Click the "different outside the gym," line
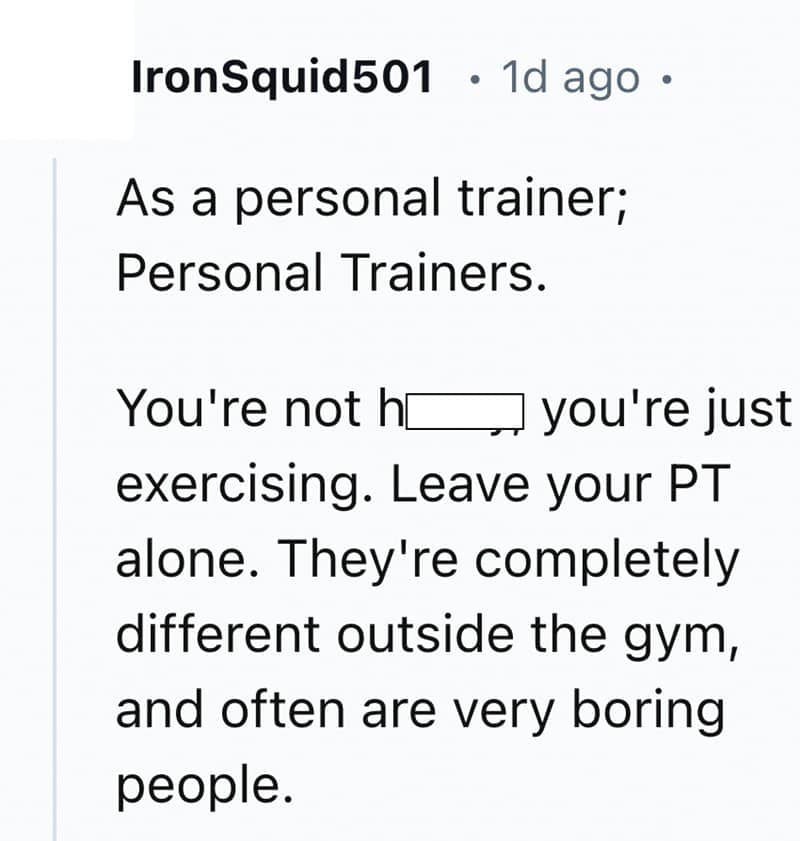 (428, 635)
